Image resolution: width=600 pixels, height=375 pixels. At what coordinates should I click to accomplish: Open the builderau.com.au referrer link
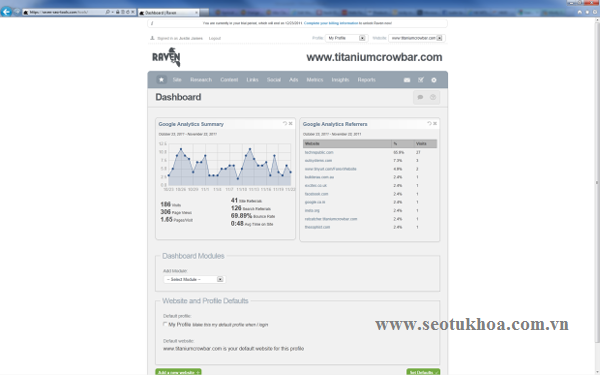319,177
